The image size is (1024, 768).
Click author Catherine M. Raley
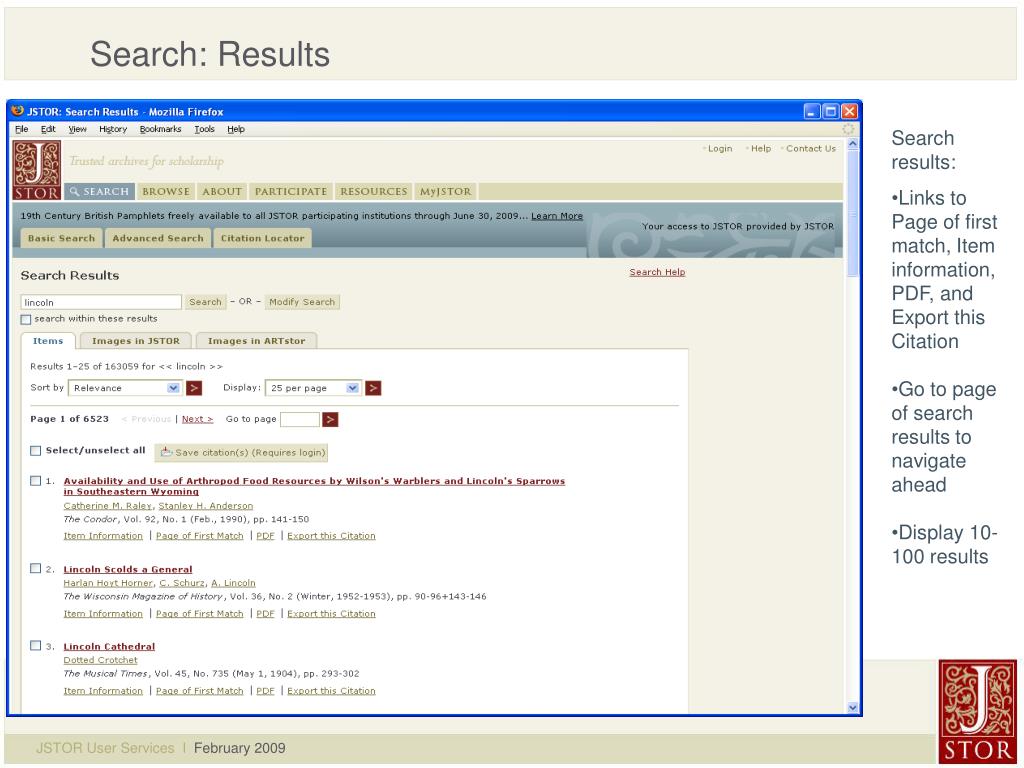[x=108, y=505]
